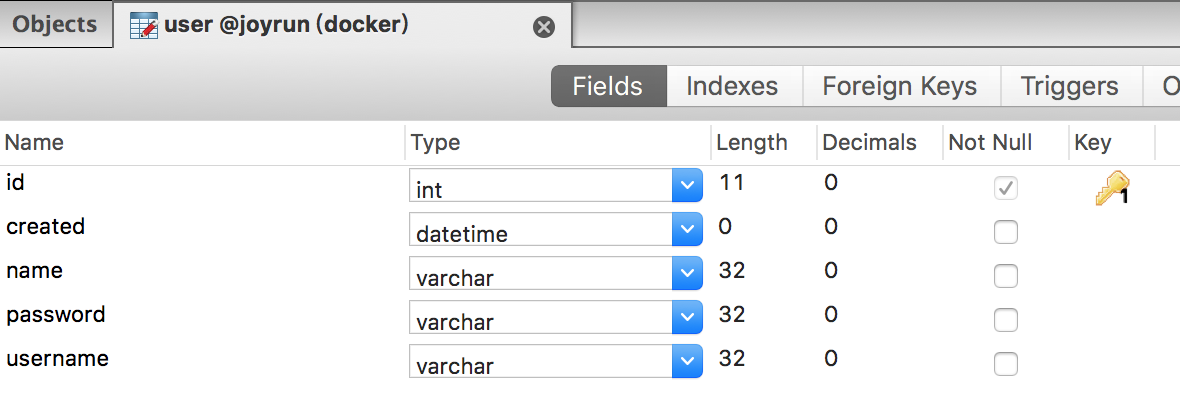Image resolution: width=1180 pixels, height=420 pixels.
Task: Toggle Not Null checkbox for created field
Action: click(x=1006, y=232)
